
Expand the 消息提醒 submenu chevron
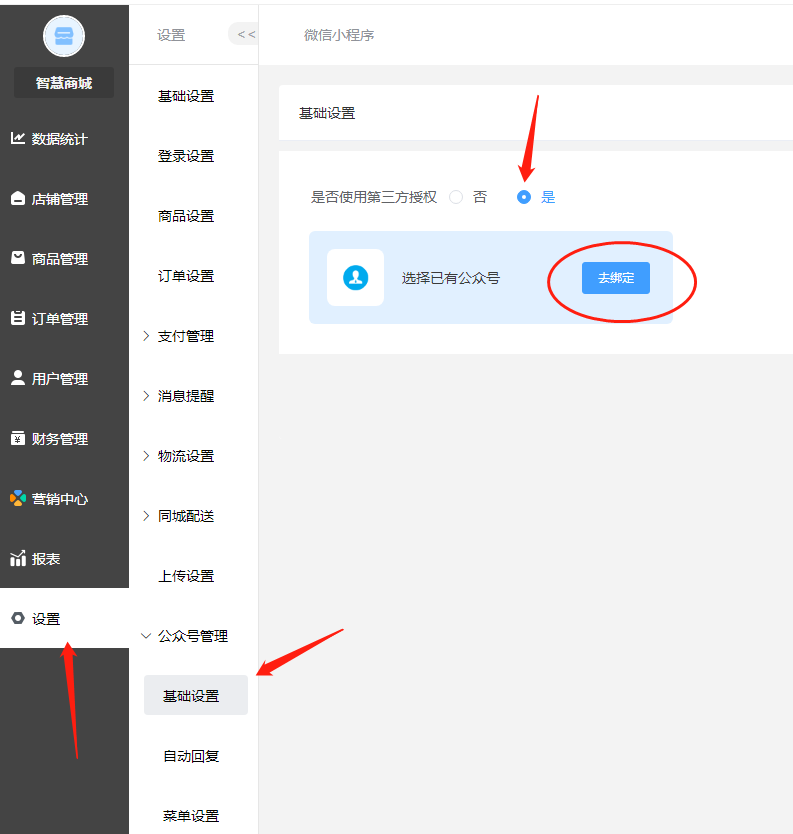pyautogui.click(x=146, y=396)
